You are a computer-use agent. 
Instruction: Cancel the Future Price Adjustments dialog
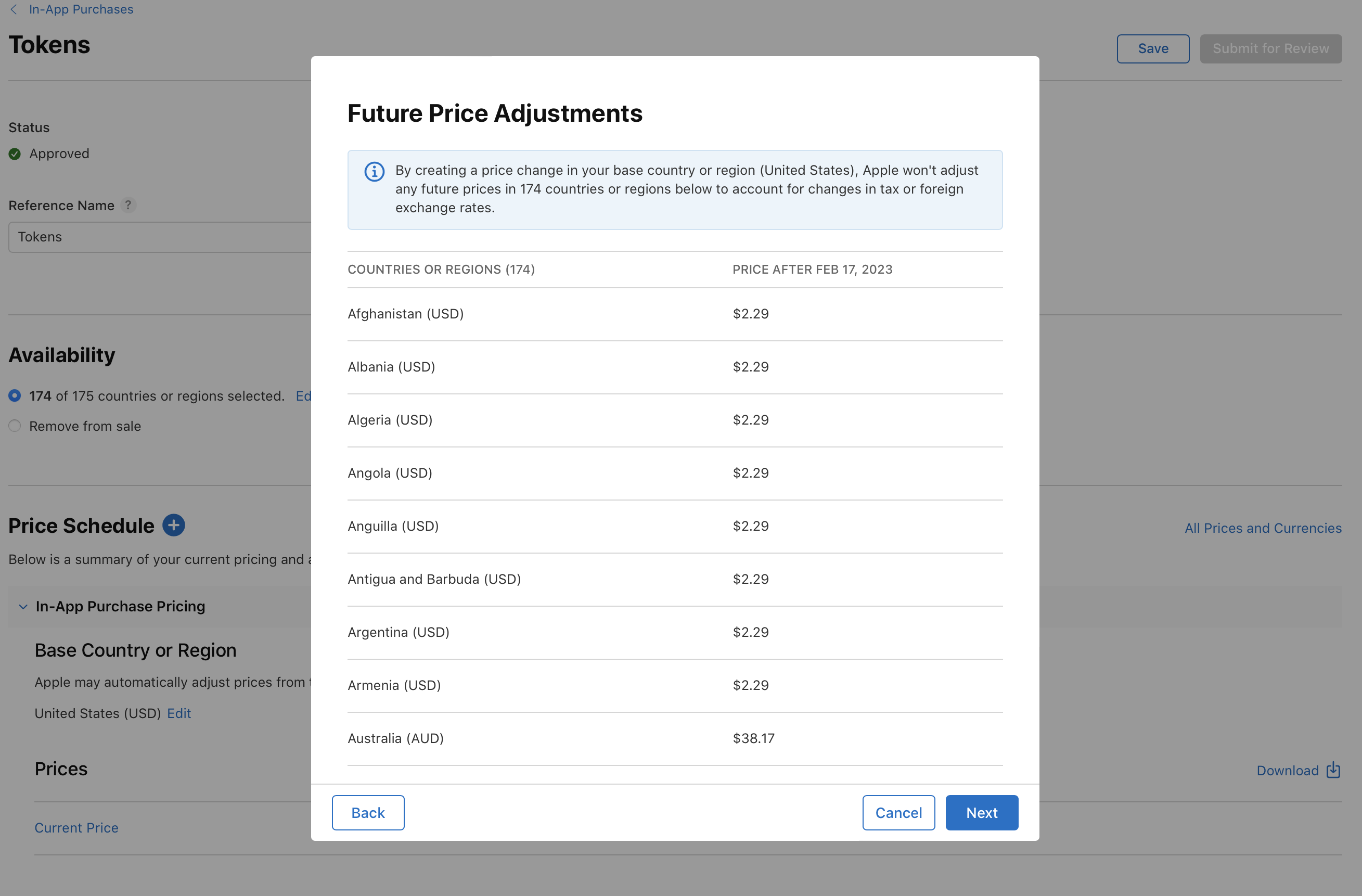click(x=898, y=812)
